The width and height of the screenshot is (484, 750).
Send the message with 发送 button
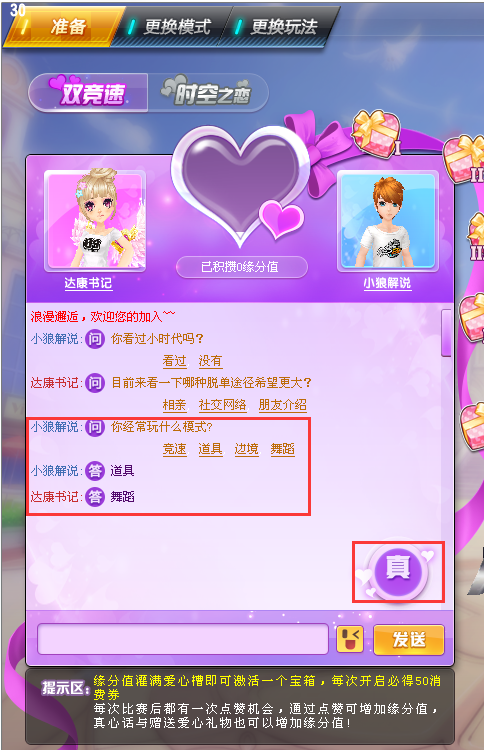409,640
